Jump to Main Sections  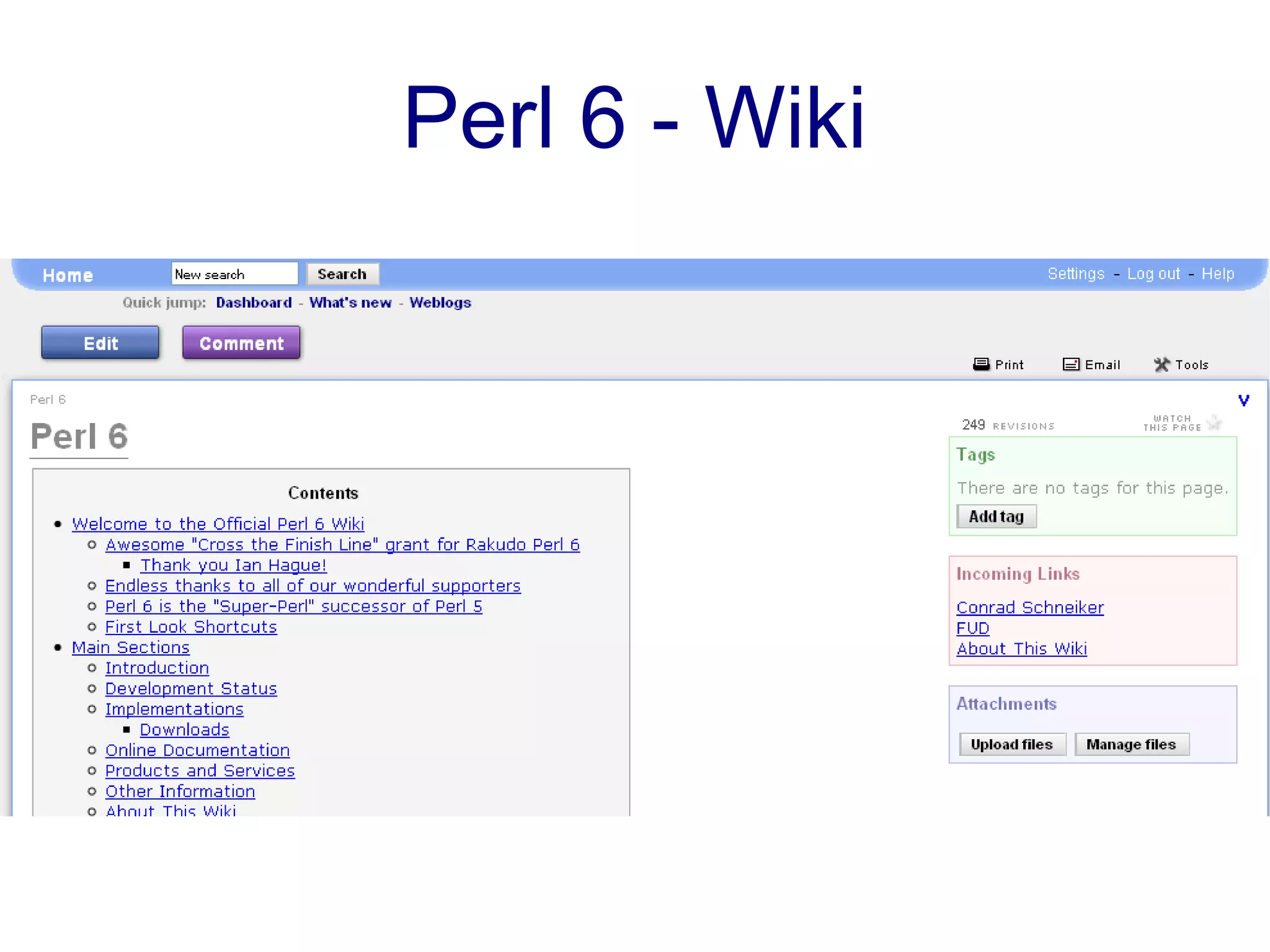point(131,647)
